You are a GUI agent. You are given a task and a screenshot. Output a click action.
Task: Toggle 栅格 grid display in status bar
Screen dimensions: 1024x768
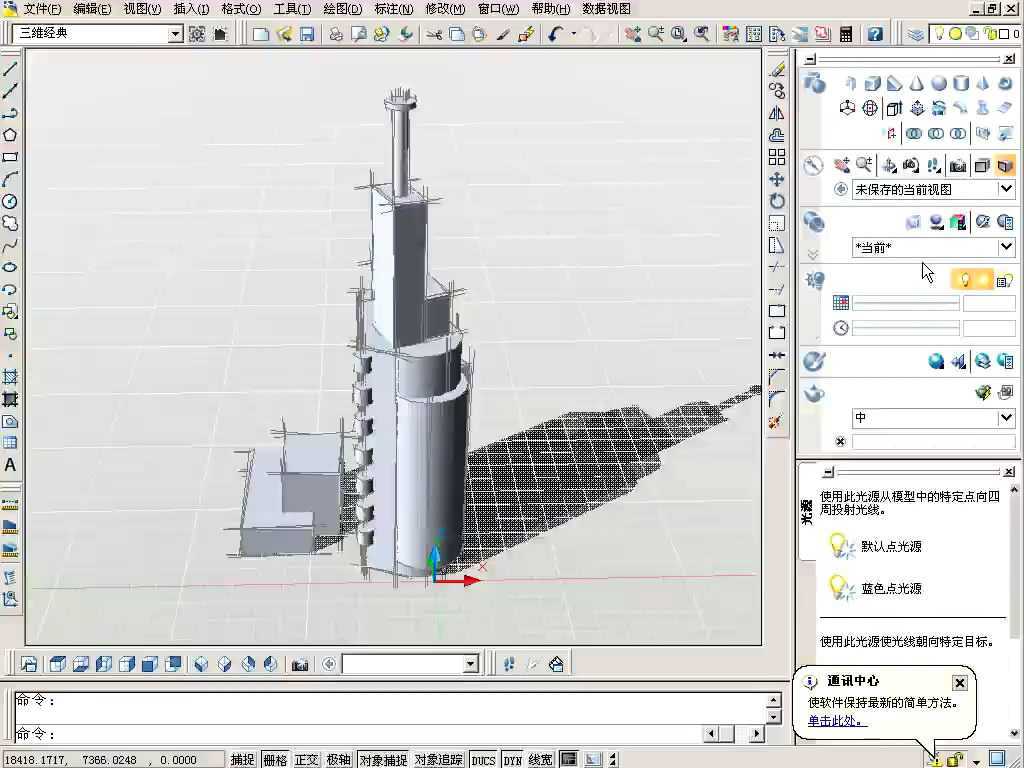[275, 760]
